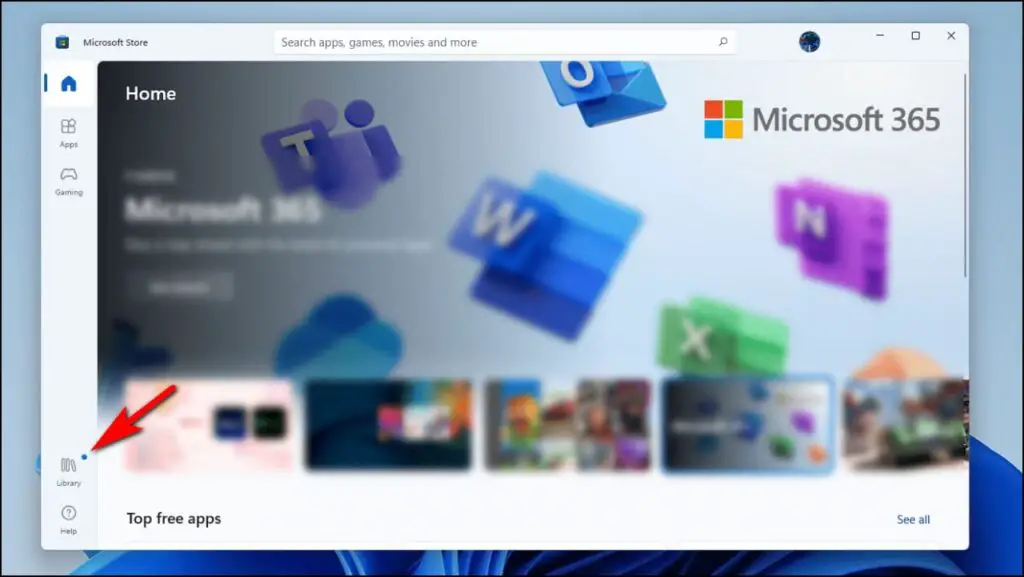Focus the Search apps, games, movies field
The width and height of the screenshot is (1024, 577).
point(505,42)
